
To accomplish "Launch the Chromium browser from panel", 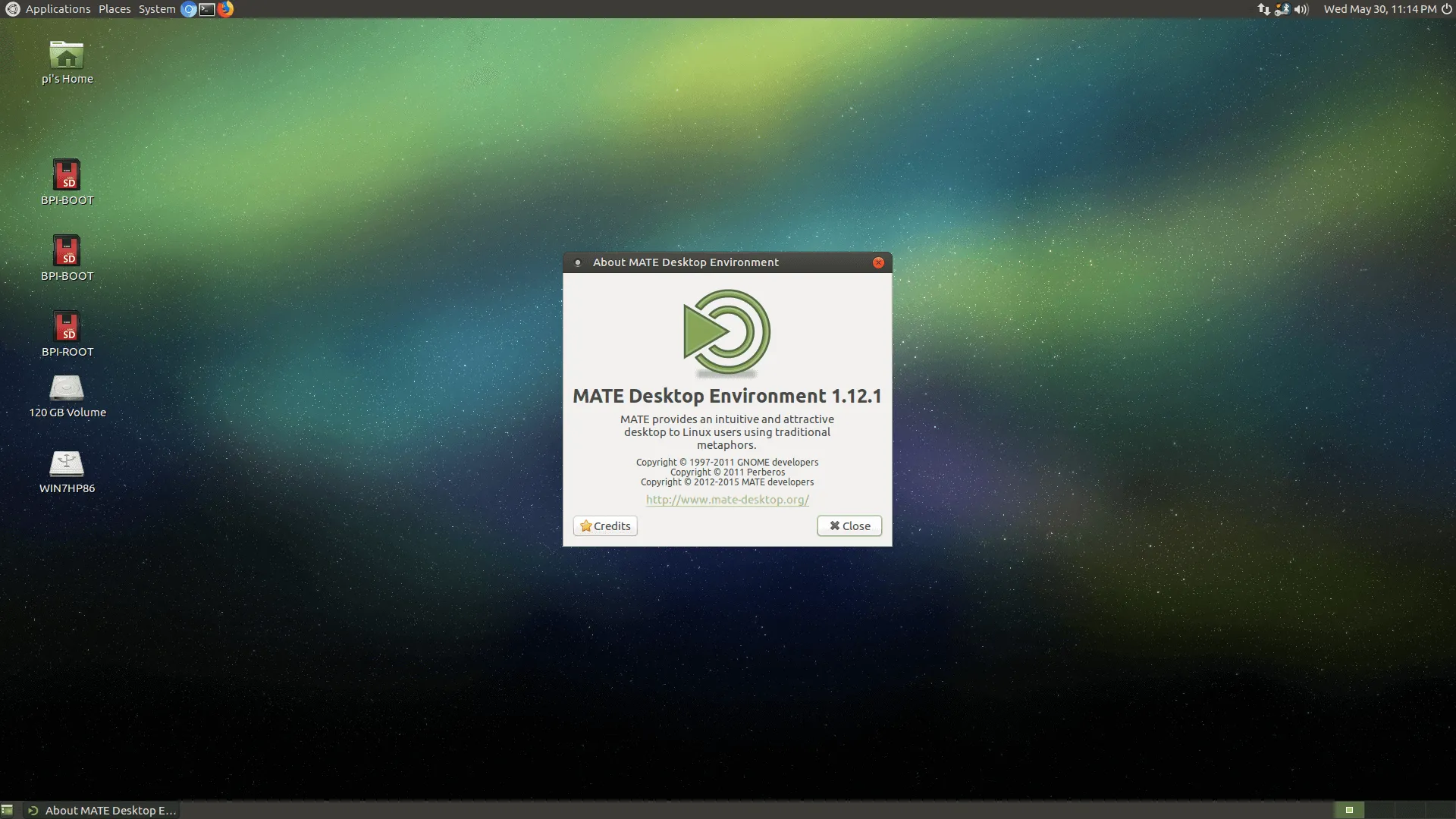I will point(188,9).
